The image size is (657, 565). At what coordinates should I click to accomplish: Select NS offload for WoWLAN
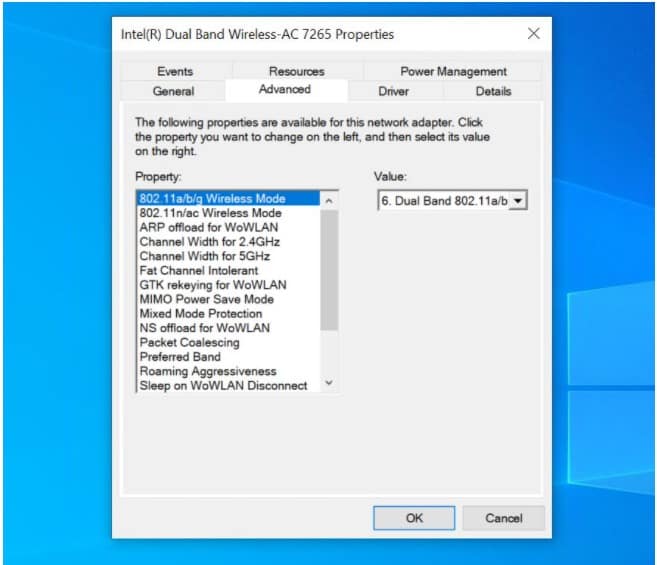tap(228, 328)
